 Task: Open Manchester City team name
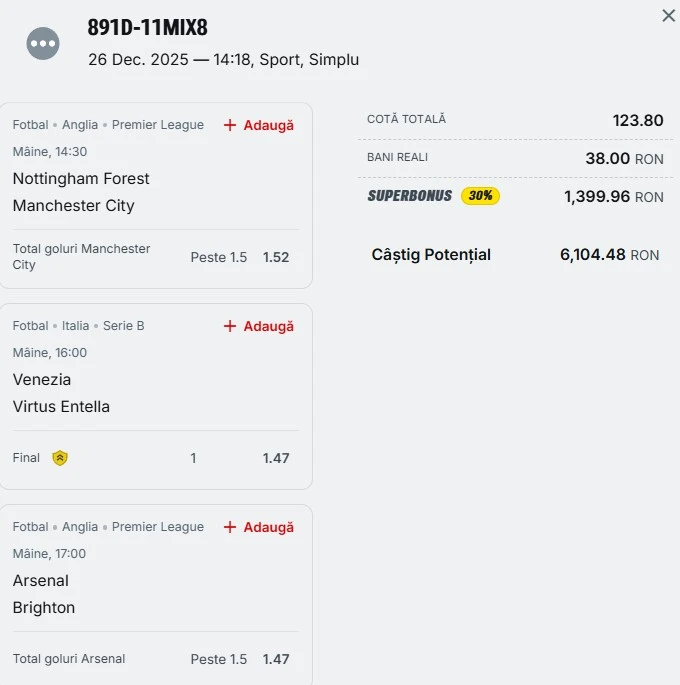[73, 206]
